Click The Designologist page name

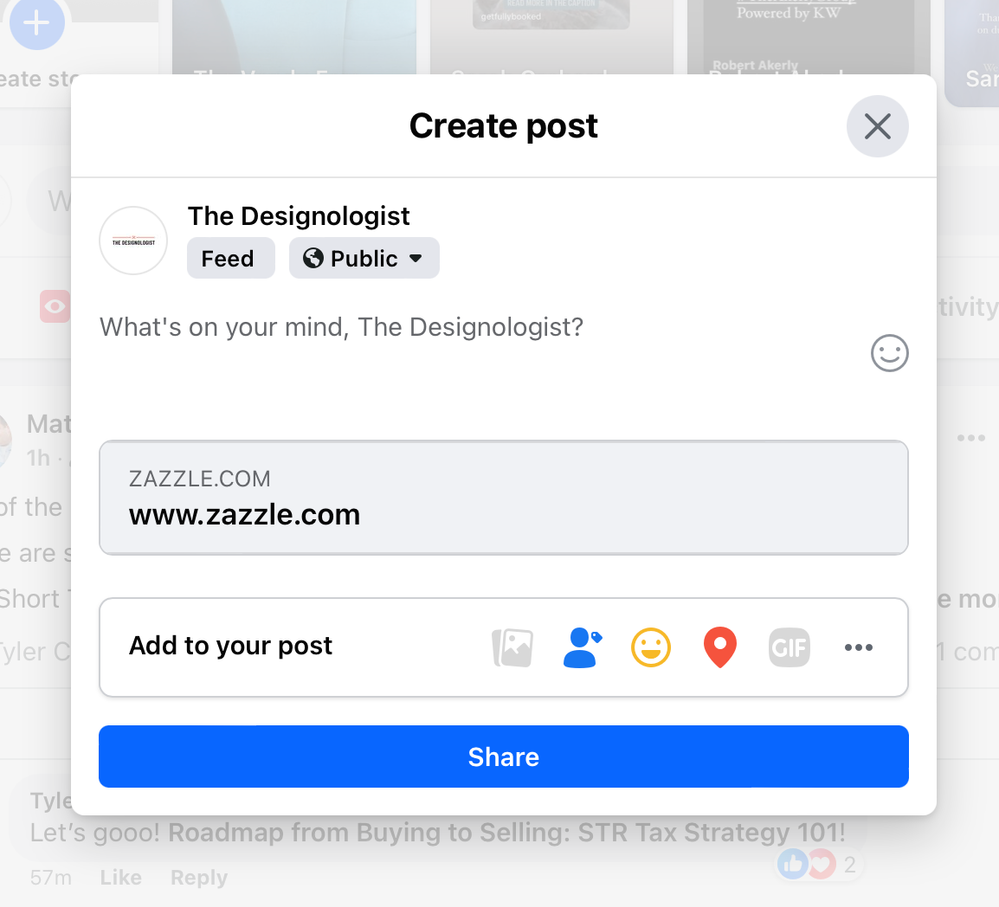click(298, 216)
